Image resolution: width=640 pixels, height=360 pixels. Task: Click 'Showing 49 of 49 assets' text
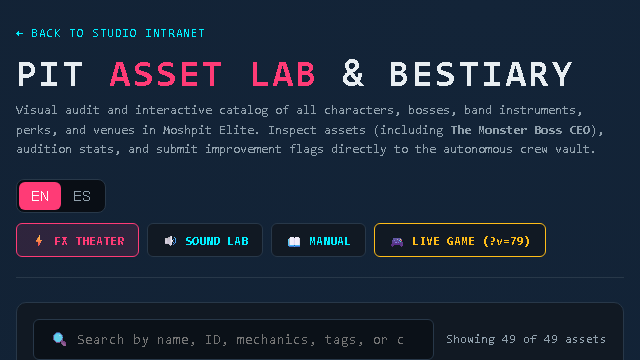pyautogui.click(x=526, y=339)
